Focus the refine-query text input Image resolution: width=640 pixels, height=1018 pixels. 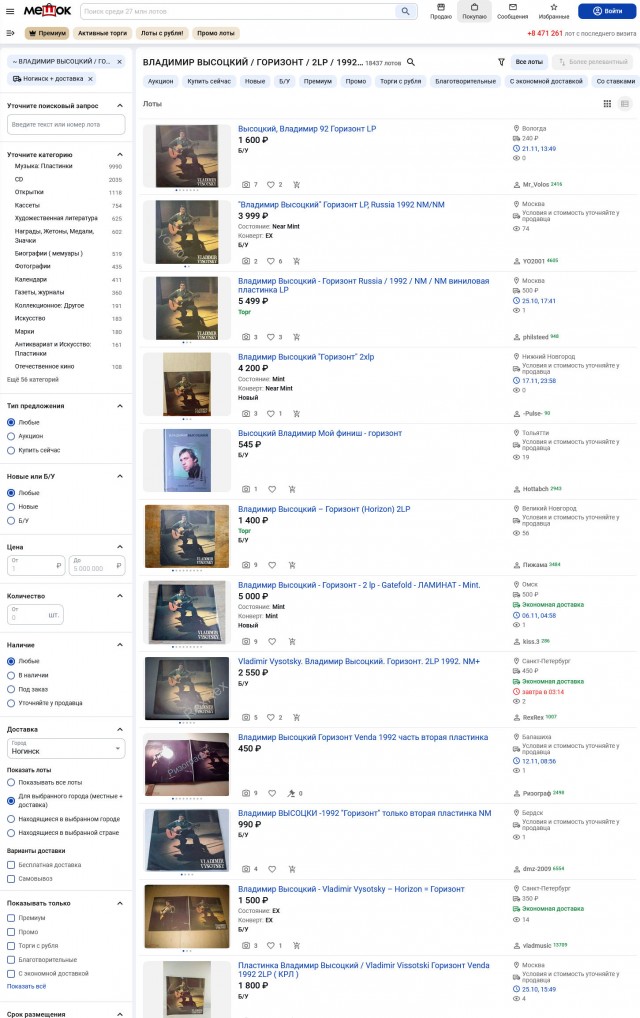66,125
